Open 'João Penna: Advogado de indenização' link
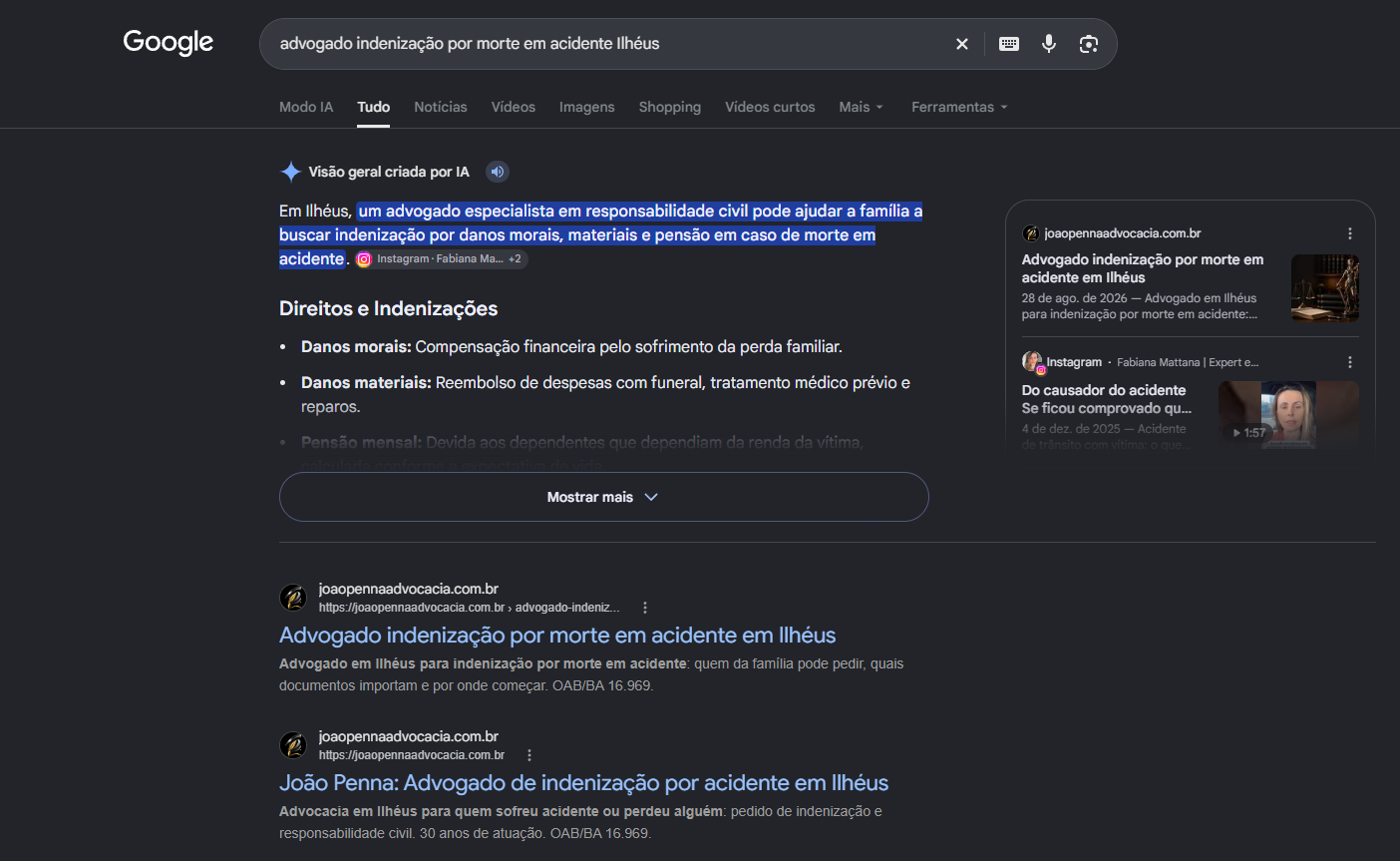The image size is (1400, 861). point(583,783)
